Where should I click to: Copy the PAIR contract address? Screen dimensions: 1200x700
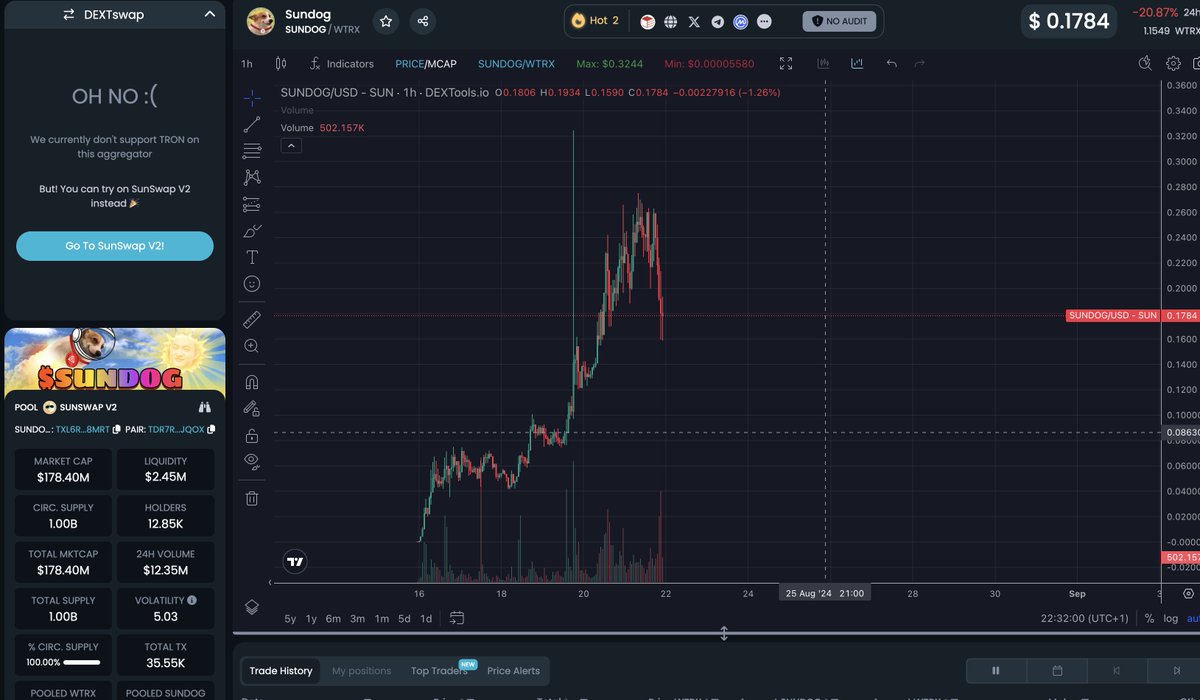[x=211, y=430]
